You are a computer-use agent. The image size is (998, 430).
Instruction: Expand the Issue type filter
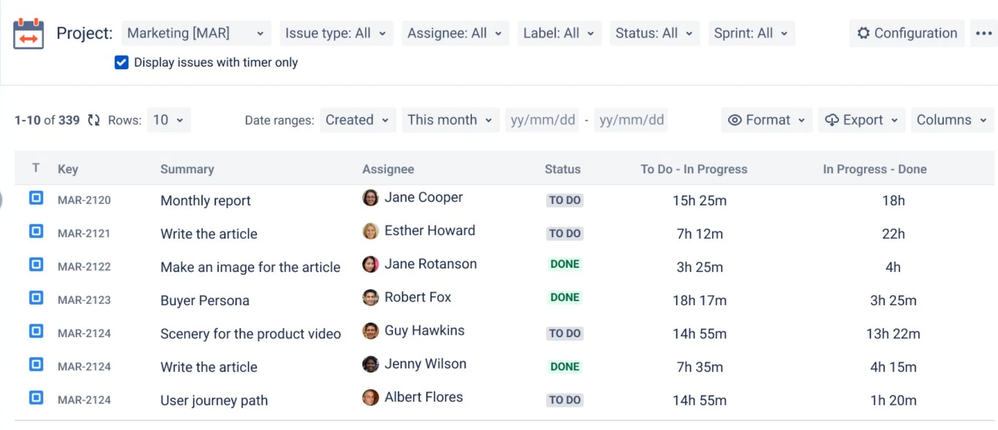pos(335,33)
